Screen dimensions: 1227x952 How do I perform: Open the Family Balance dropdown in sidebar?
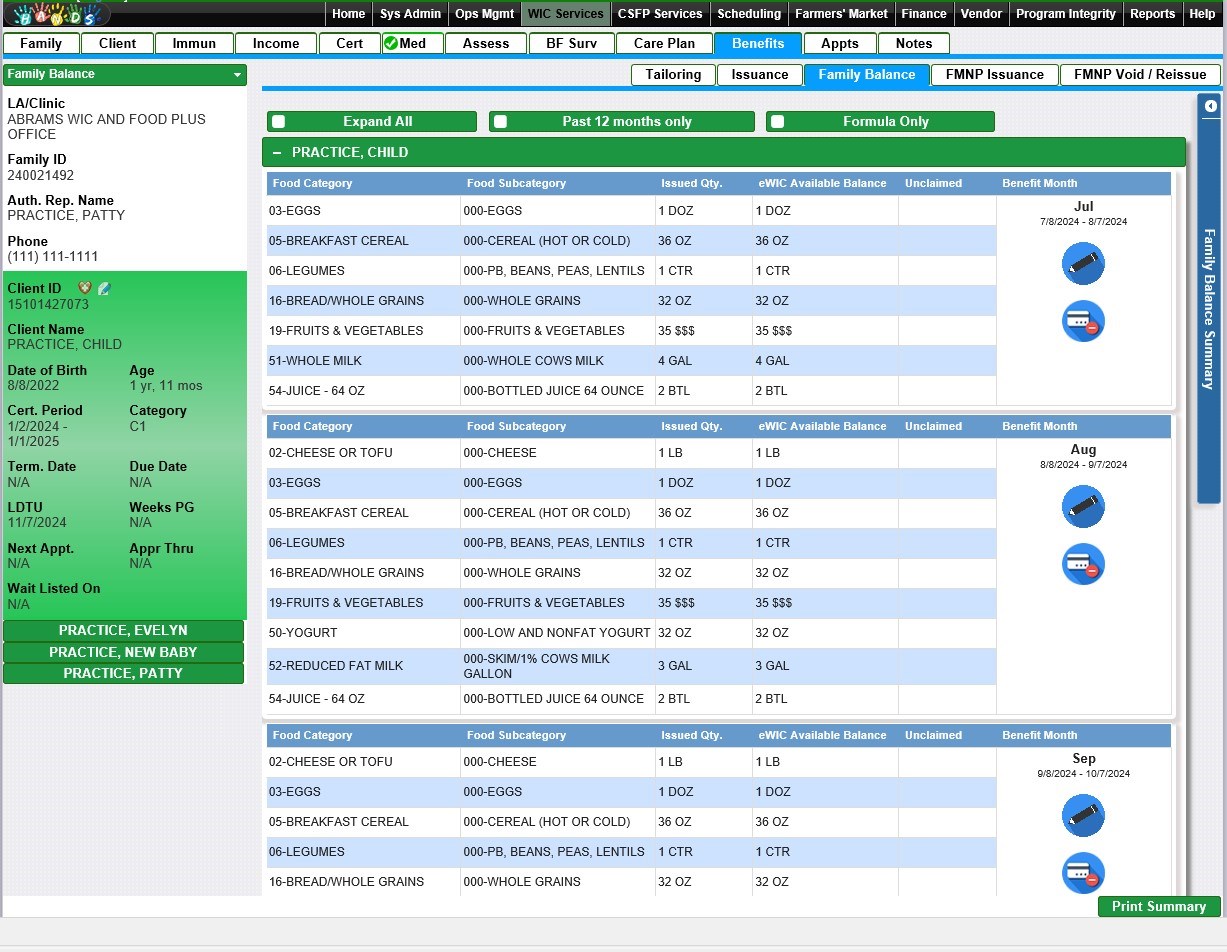point(237,75)
